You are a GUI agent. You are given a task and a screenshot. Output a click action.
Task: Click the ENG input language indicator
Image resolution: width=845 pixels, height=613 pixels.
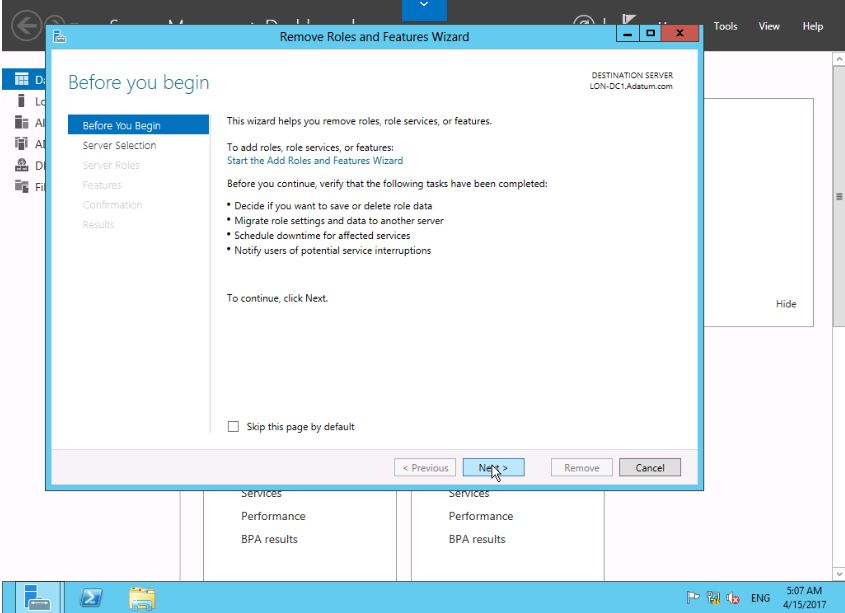(762, 597)
